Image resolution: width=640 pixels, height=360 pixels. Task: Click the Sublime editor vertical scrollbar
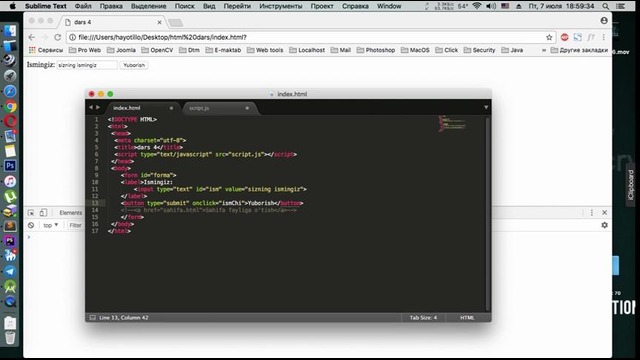pos(487,214)
